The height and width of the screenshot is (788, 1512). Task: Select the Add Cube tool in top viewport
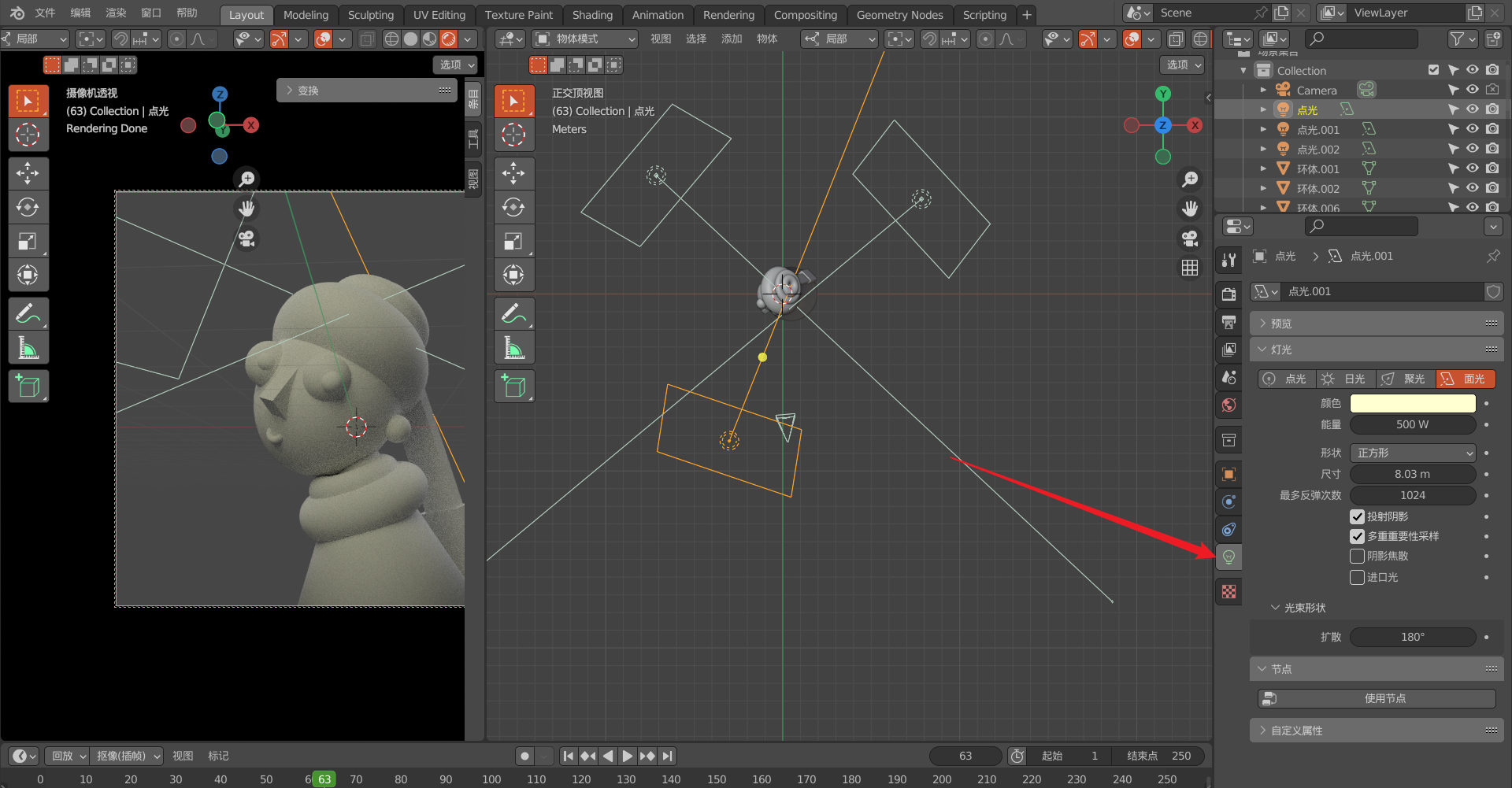click(x=513, y=387)
